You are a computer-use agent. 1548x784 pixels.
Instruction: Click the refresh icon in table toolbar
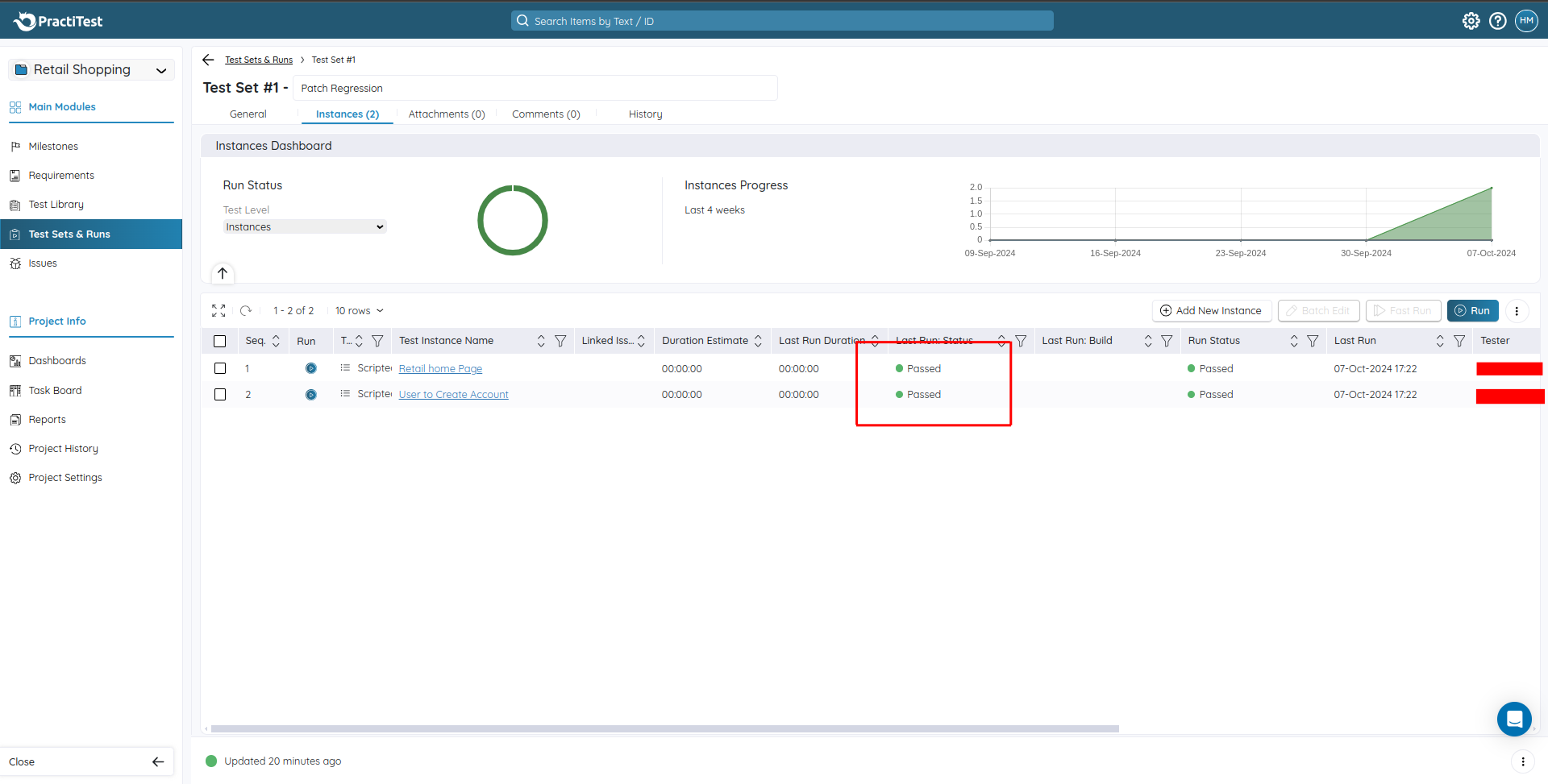[246, 310]
